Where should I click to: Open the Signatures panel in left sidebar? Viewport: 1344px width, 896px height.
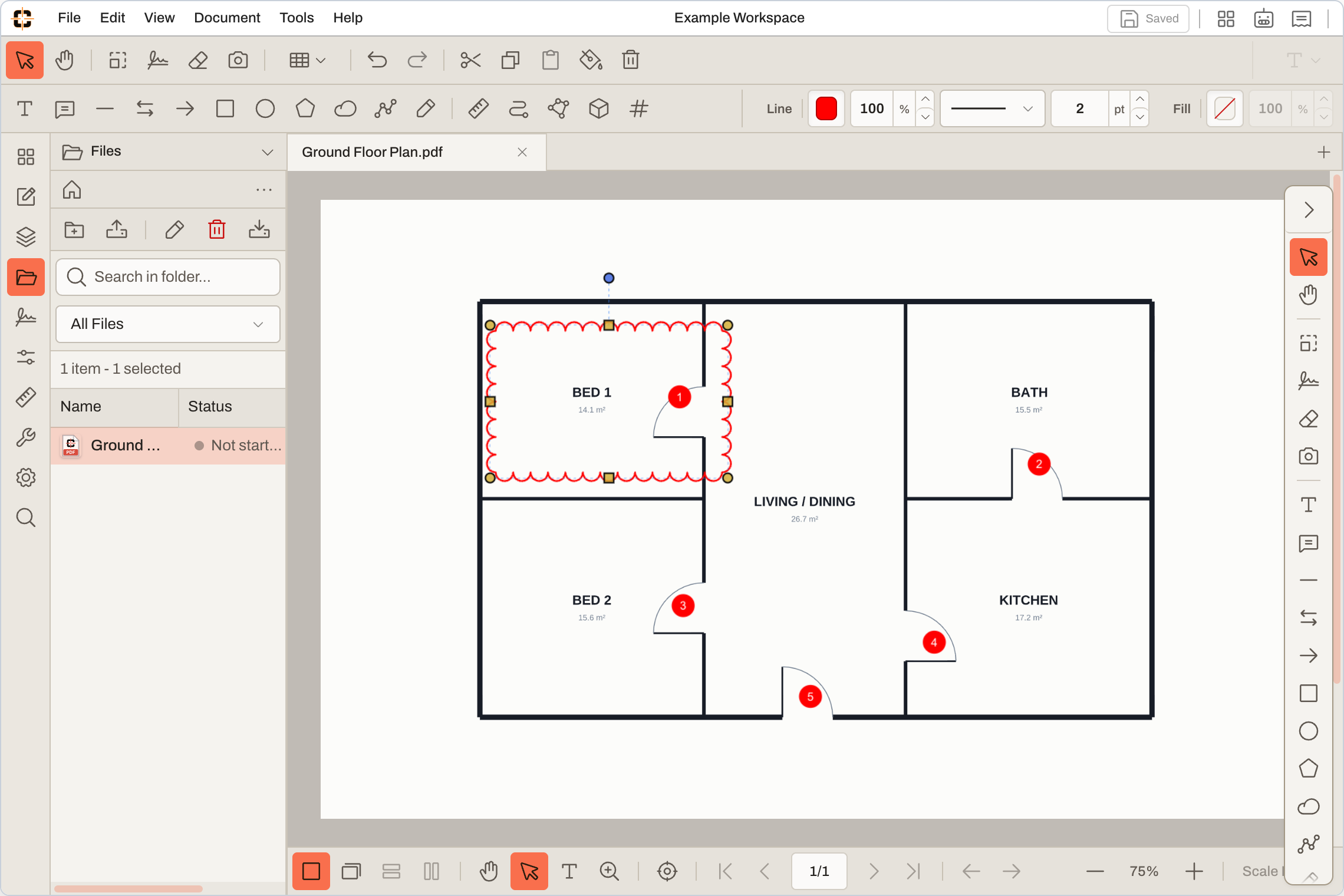coord(26,317)
